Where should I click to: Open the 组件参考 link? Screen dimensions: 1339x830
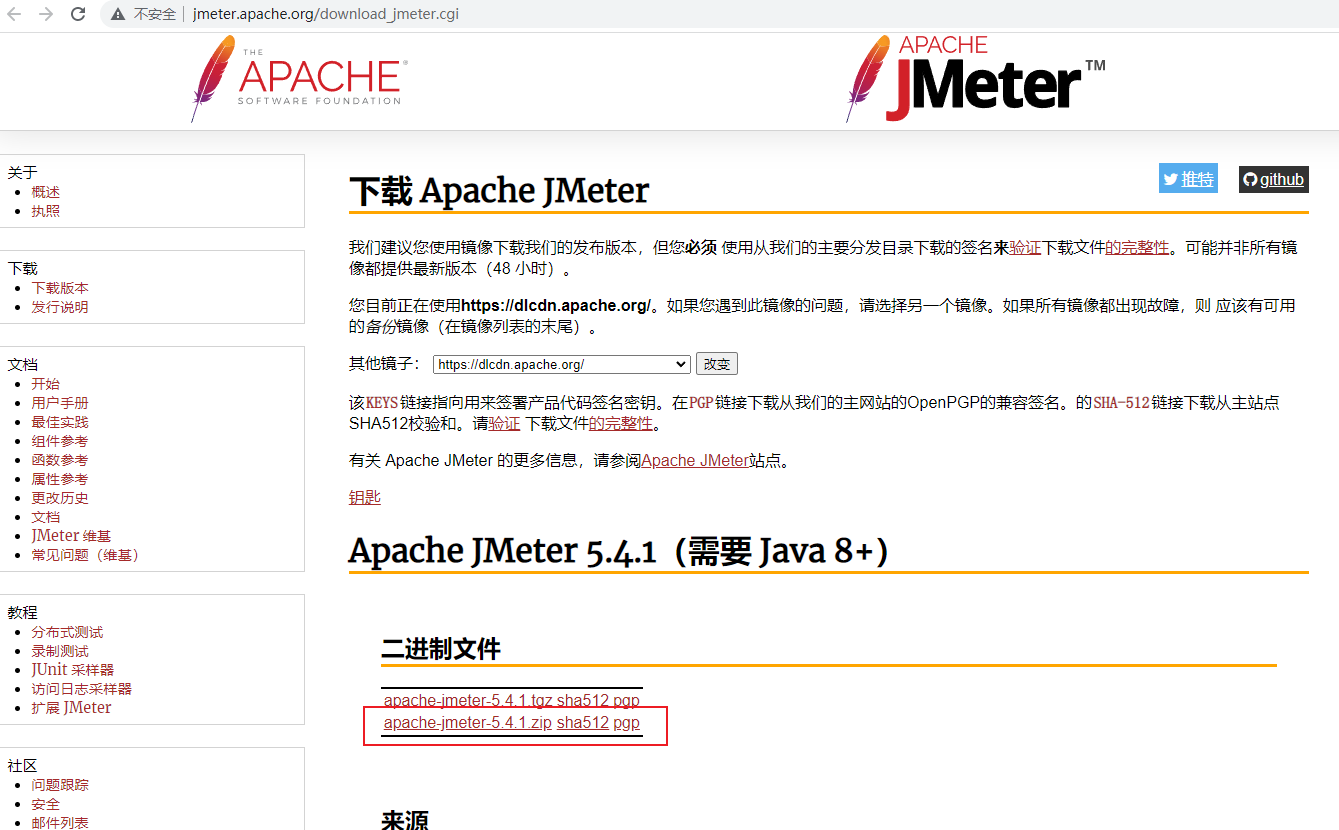coord(60,441)
